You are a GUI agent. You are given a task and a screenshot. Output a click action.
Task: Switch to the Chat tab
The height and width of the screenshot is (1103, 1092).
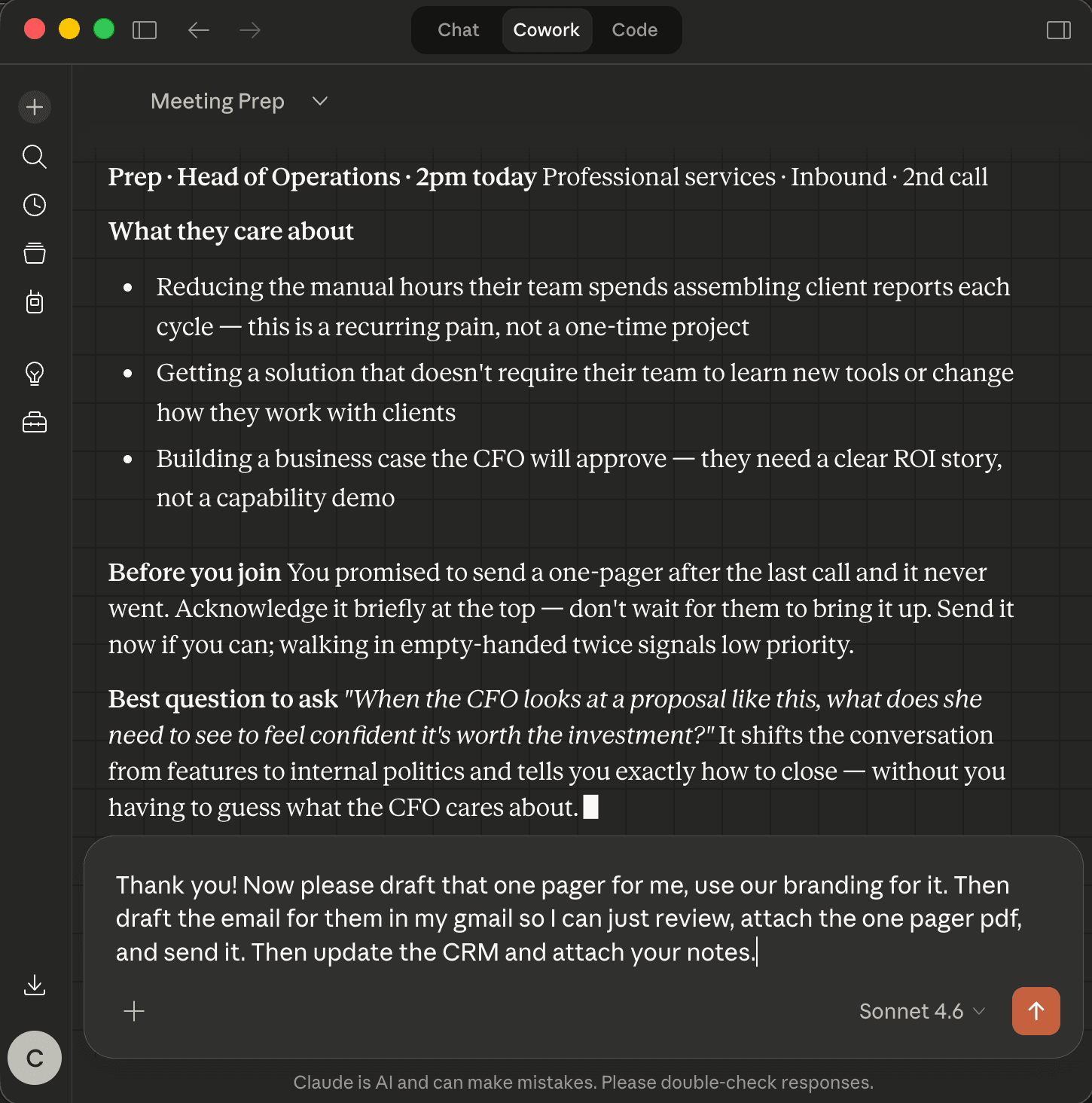pos(458,30)
